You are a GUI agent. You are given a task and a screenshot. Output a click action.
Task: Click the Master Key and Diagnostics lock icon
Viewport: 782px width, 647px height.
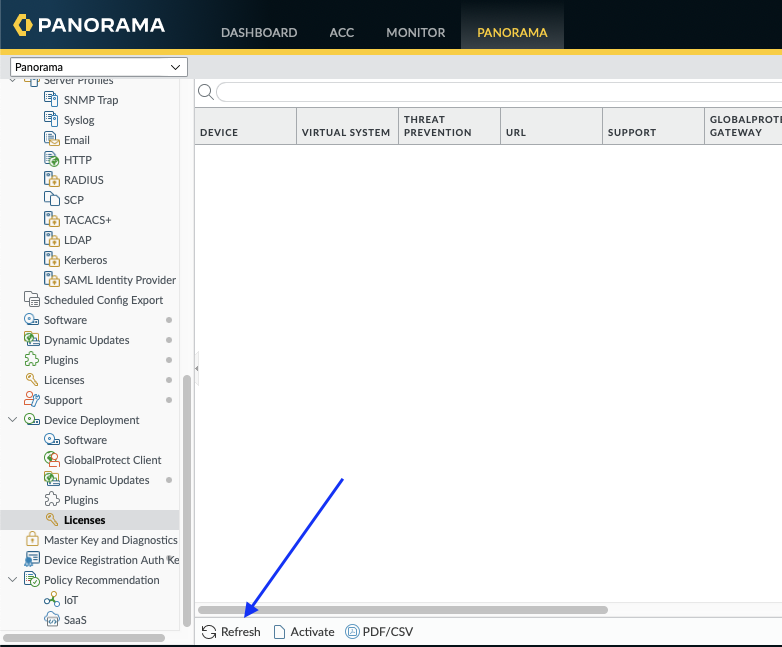(x=32, y=539)
